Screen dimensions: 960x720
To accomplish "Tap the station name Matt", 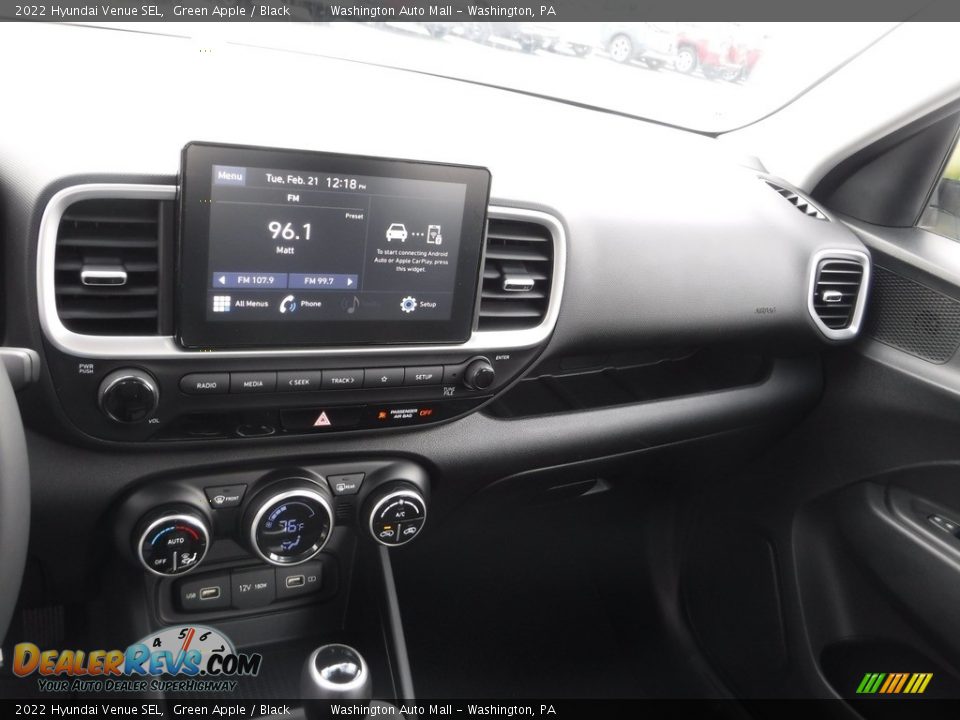I will click(285, 250).
